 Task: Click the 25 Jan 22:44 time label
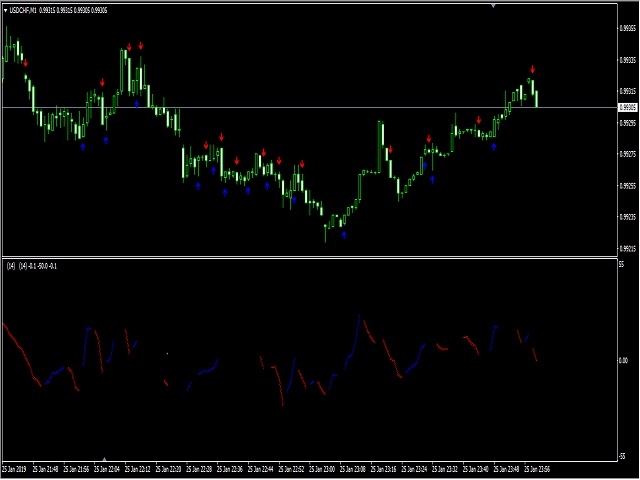click(x=261, y=469)
